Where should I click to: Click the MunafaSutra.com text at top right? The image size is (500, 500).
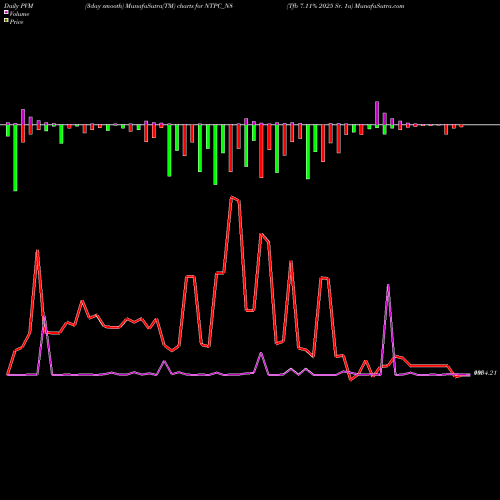[379, 6]
